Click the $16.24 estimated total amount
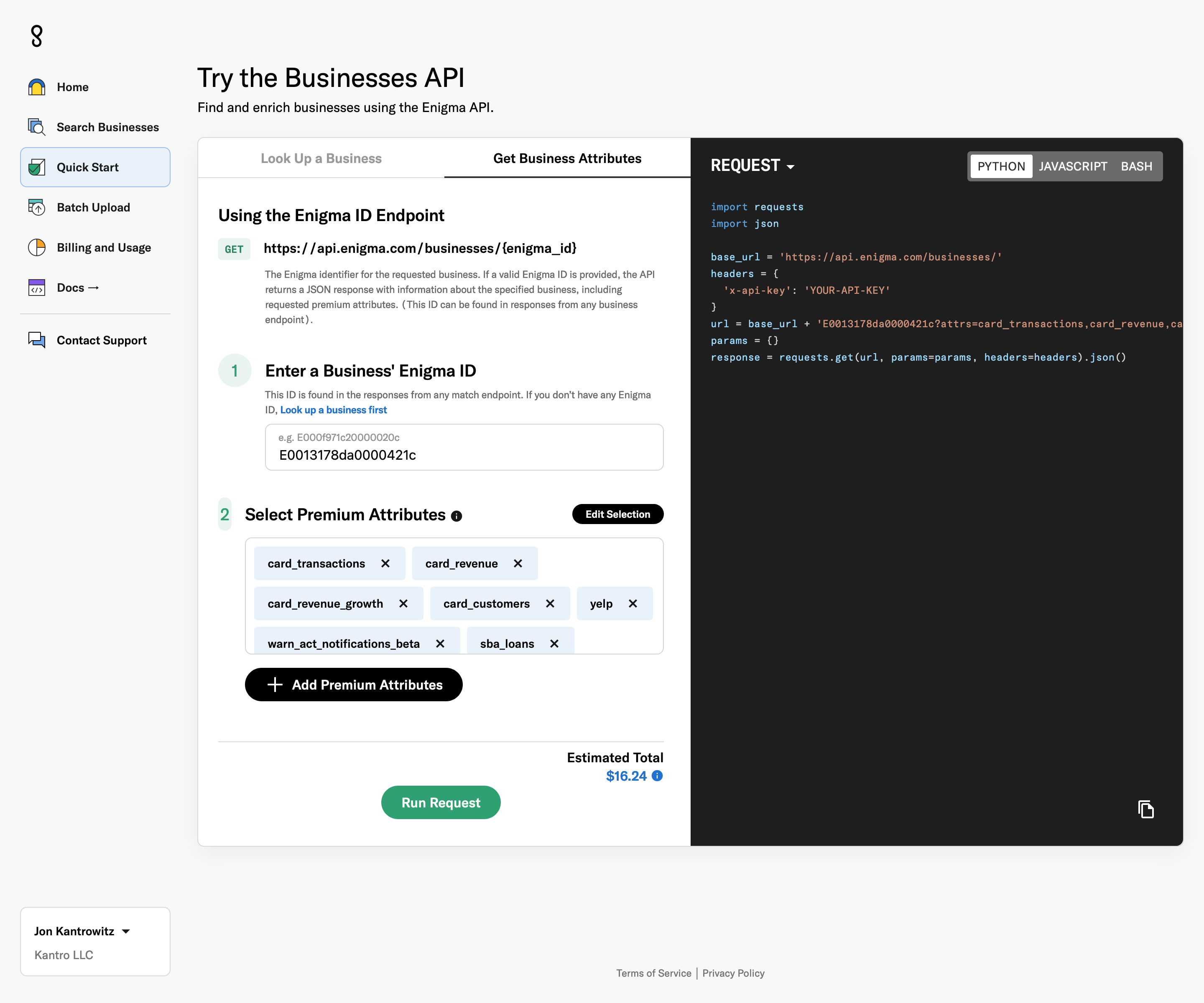The width and height of the screenshot is (1204, 1003). click(x=626, y=776)
